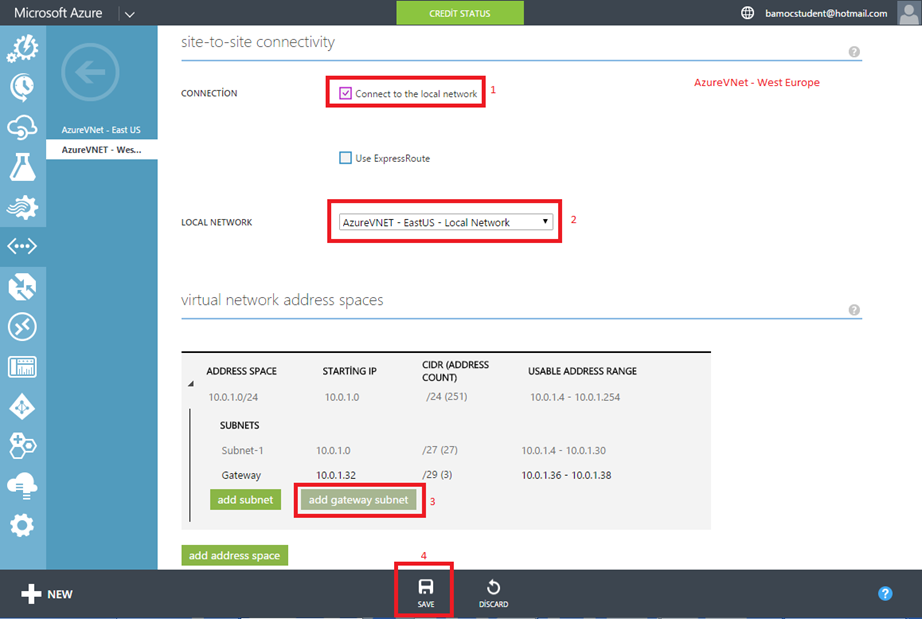Open help for site-to-site connectivity section
922x619 pixels.
[854, 52]
